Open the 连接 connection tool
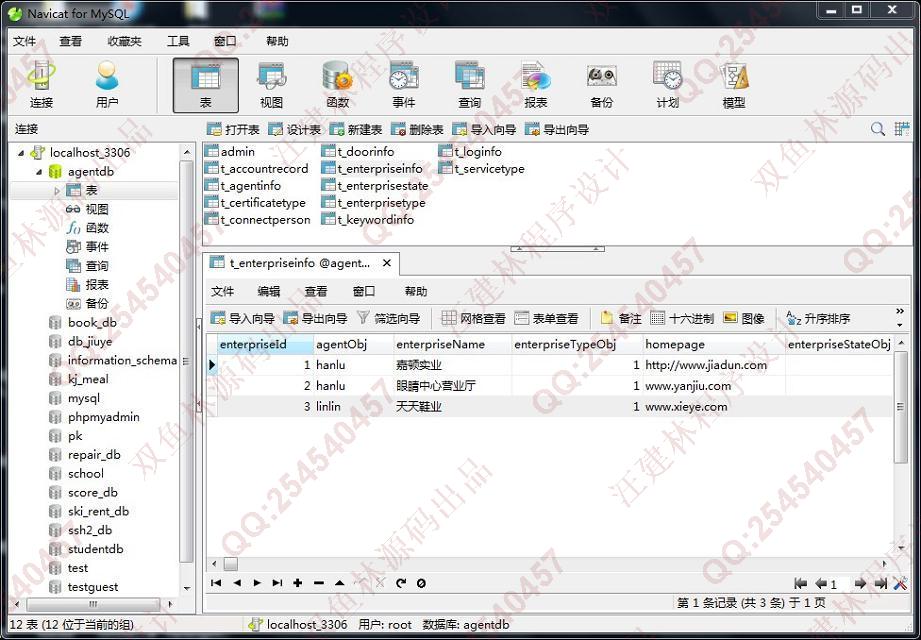921x640 pixels. click(41, 85)
